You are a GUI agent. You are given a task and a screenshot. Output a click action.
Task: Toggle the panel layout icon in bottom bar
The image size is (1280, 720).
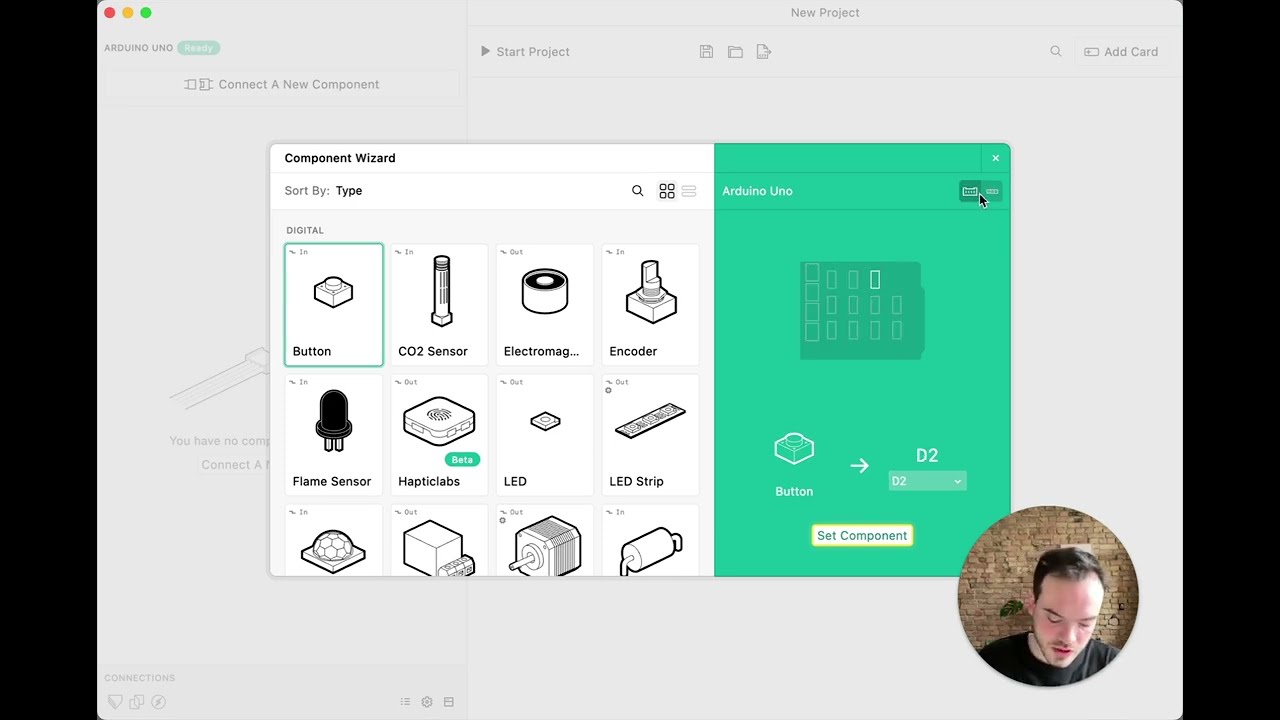coord(449,702)
